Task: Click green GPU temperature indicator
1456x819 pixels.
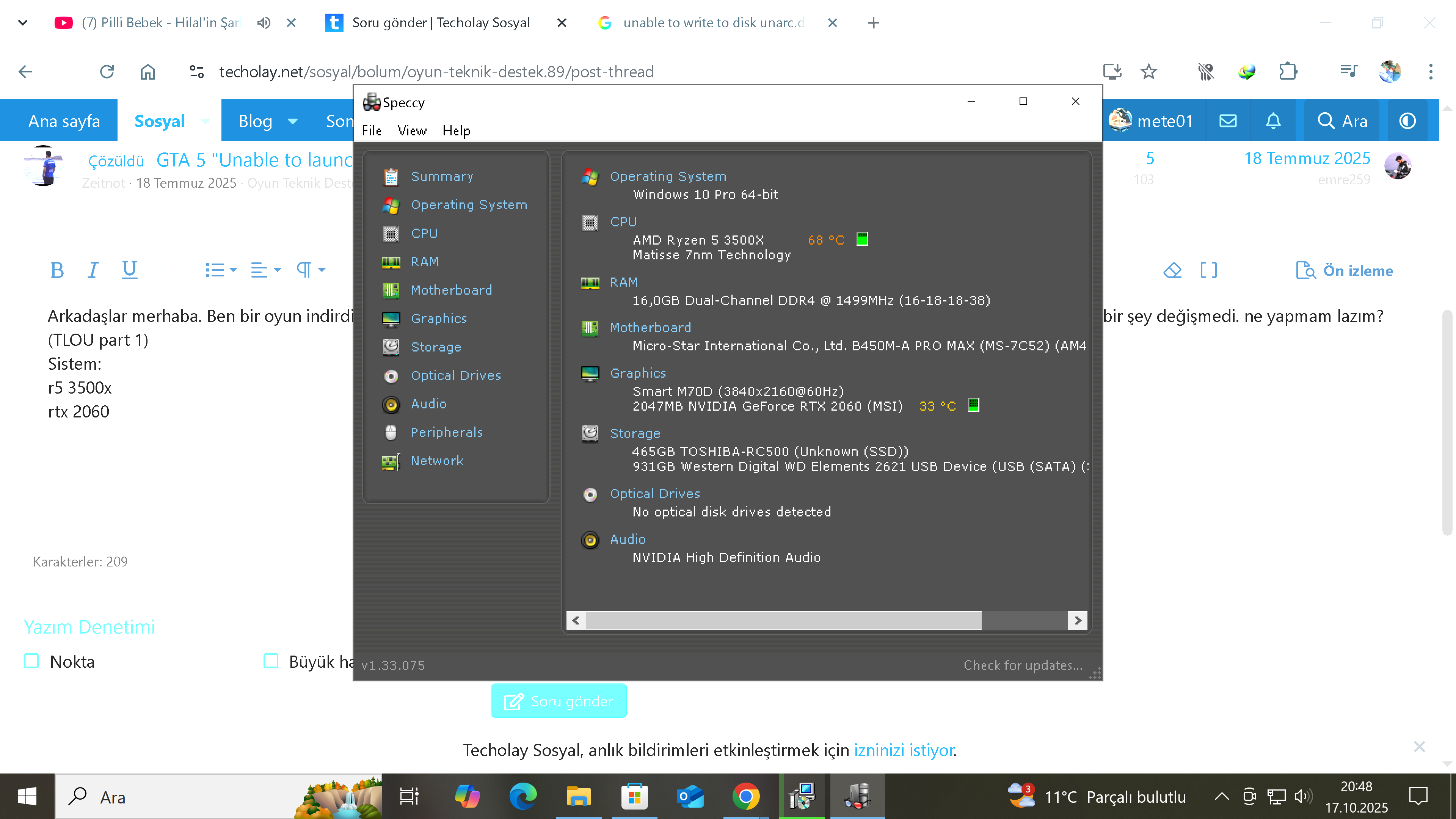Action: pyautogui.click(x=973, y=405)
